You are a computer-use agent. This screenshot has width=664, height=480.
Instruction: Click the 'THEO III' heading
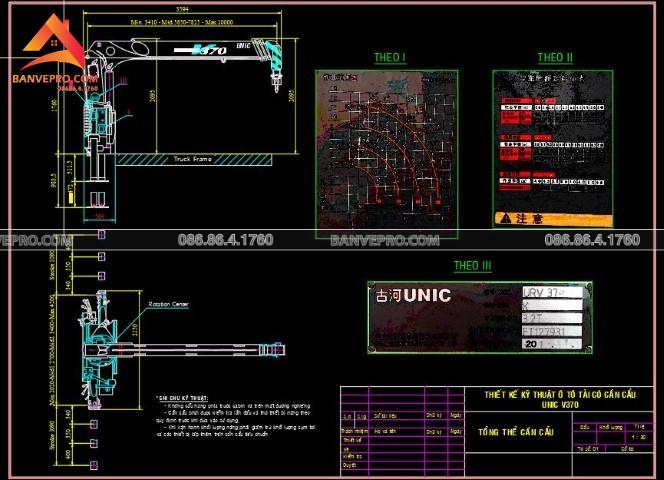(x=472, y=266)
